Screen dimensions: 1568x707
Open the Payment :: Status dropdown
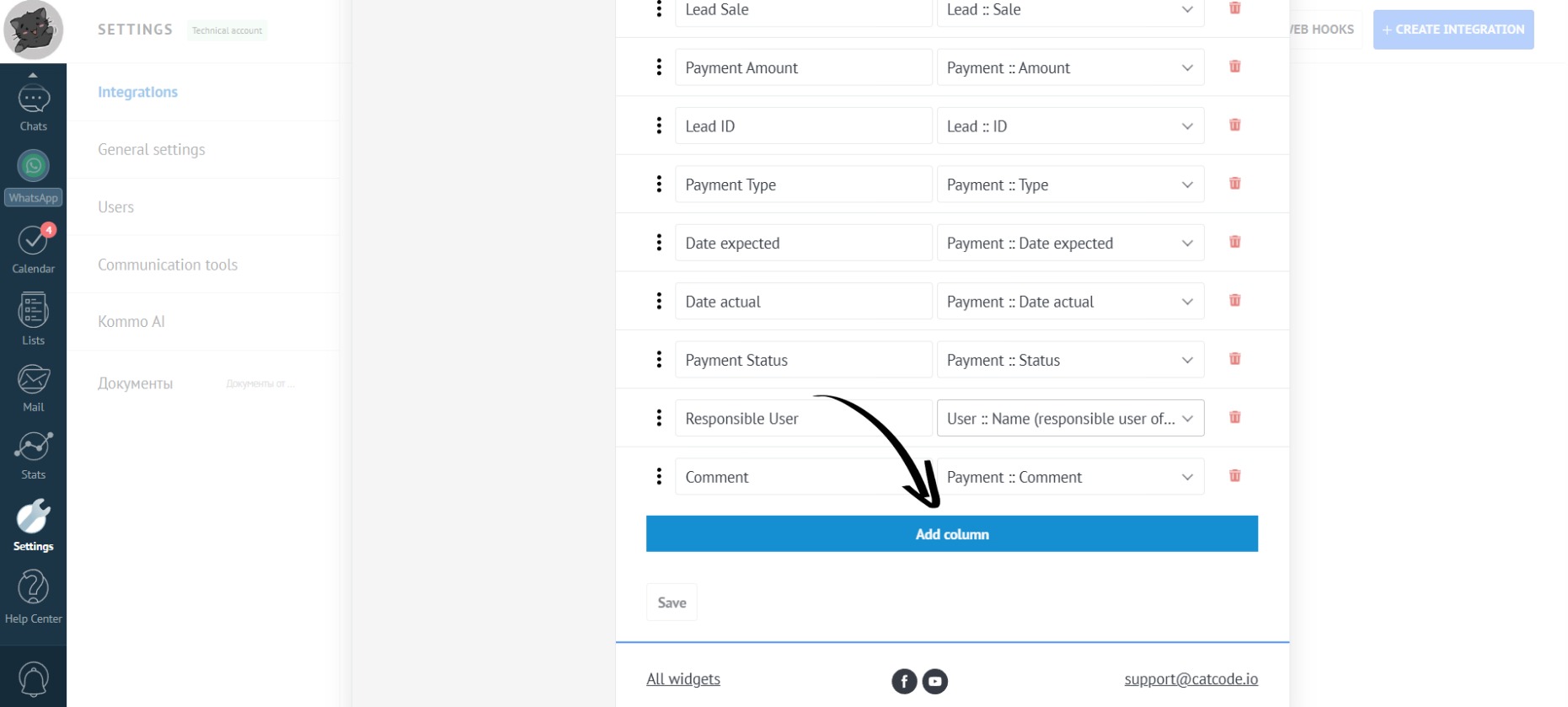(1070, 360)
